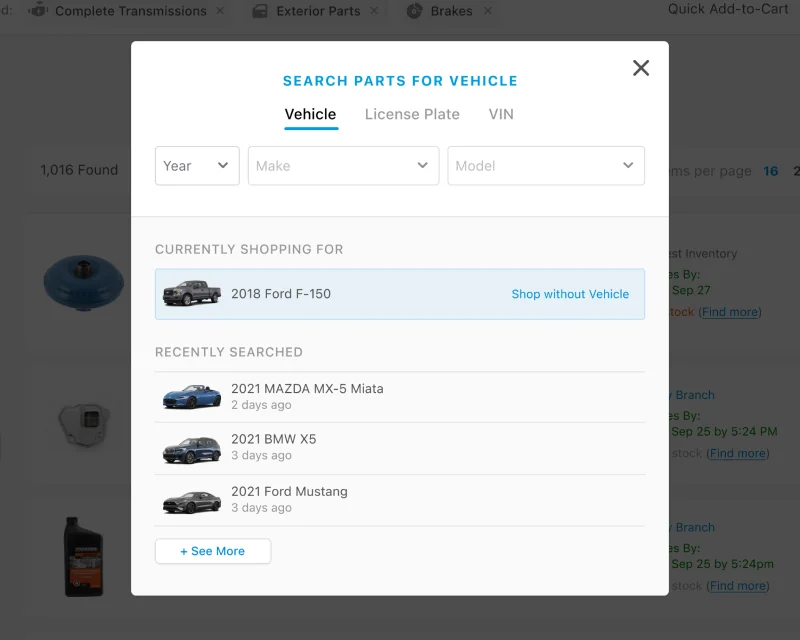Switch to the VIN tab
The width and height of the screenshot is (800, 640).
point(501,114)
